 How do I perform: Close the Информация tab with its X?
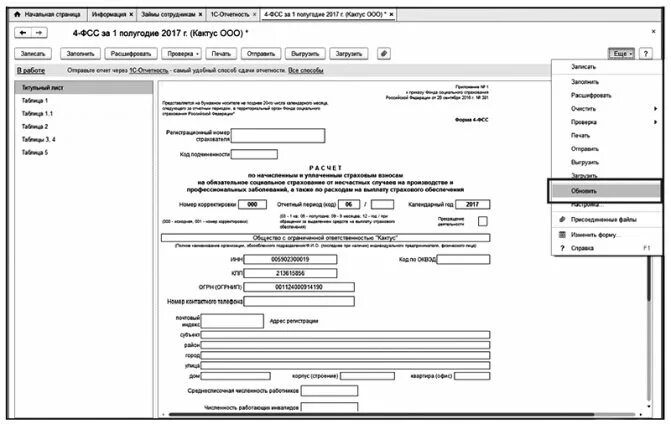pos(131,15)
